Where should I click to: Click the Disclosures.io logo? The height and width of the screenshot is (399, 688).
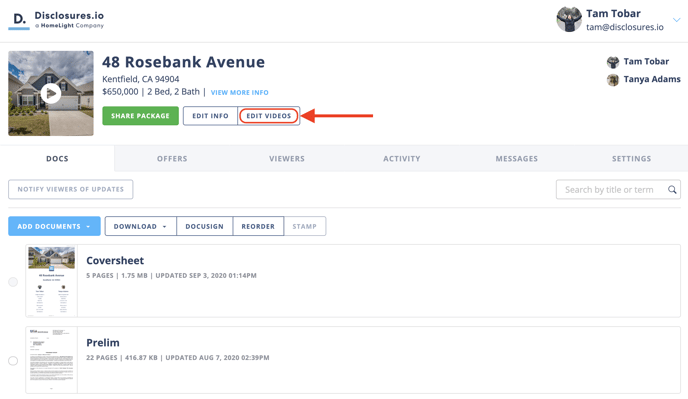[x=56, y=20]
